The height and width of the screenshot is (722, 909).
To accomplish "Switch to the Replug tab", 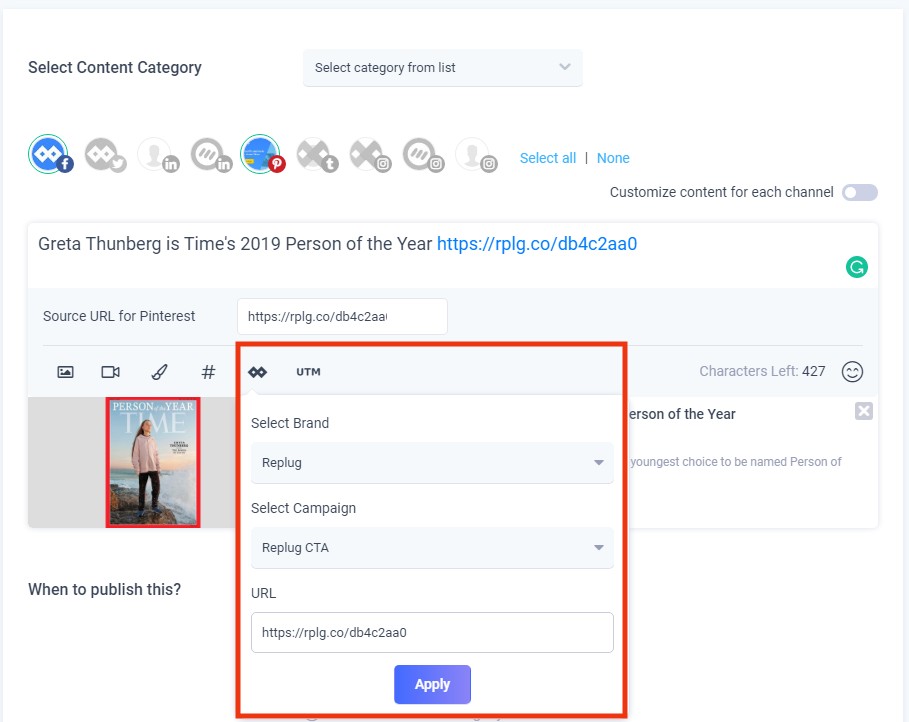I will tap(258, 371).
